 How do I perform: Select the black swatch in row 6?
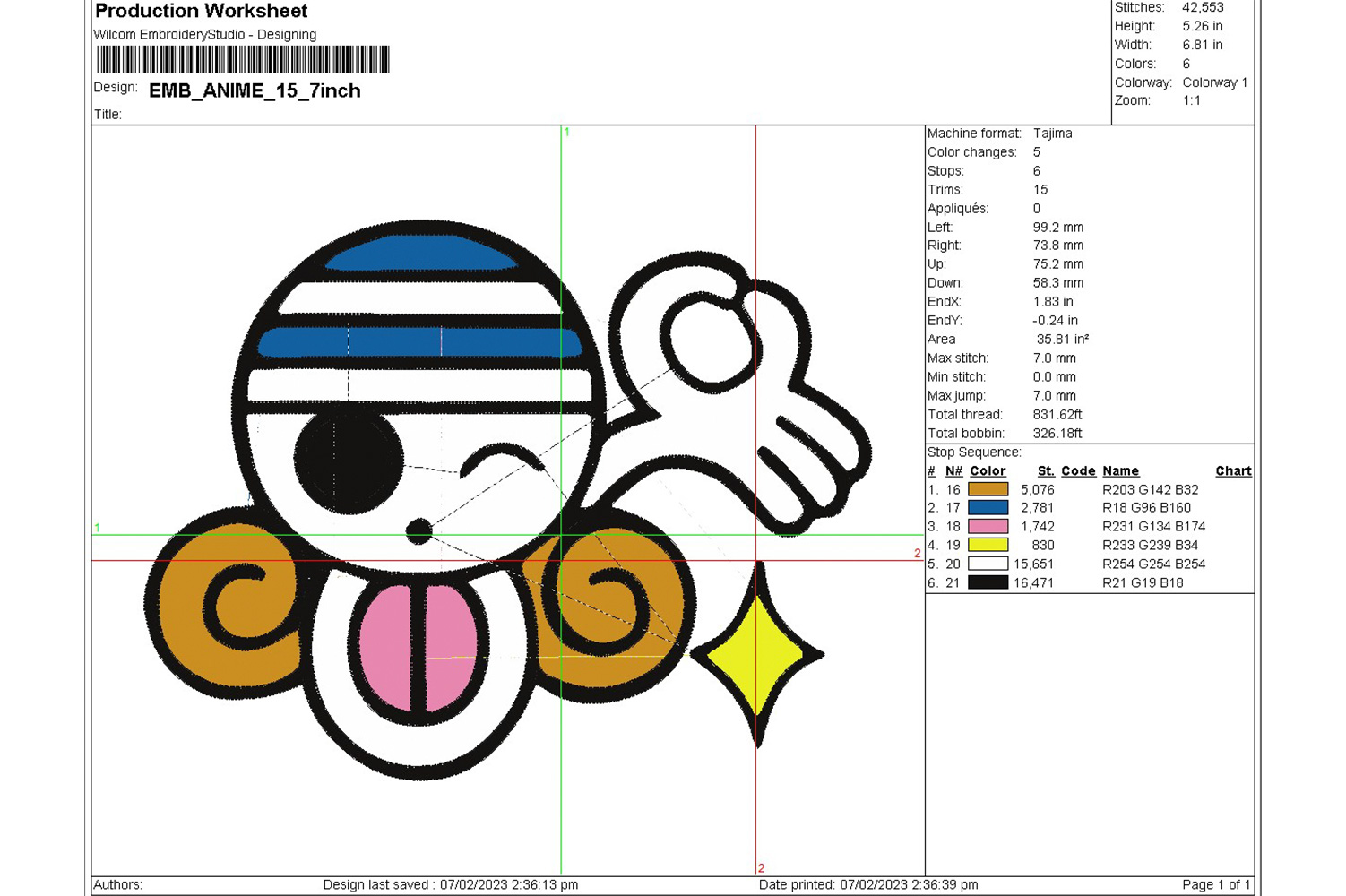point(988,582)
